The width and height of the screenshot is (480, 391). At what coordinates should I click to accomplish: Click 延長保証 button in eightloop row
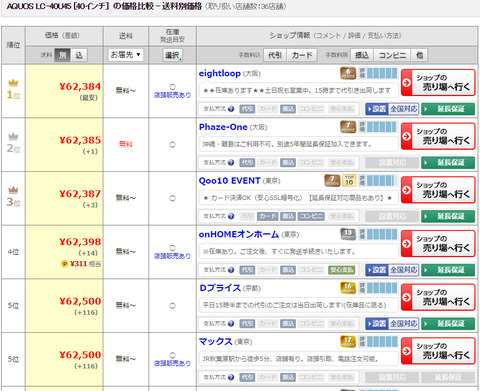448,109
